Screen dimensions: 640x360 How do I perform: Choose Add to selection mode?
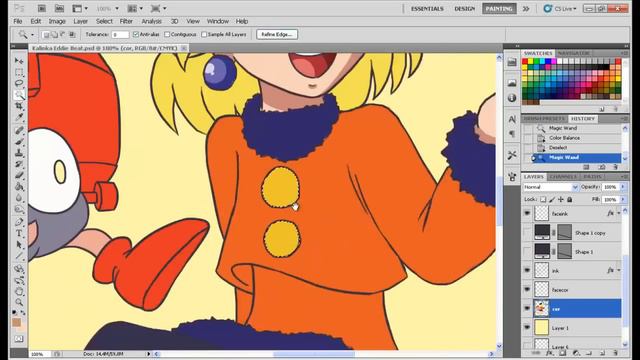click(x=54, y=35)
